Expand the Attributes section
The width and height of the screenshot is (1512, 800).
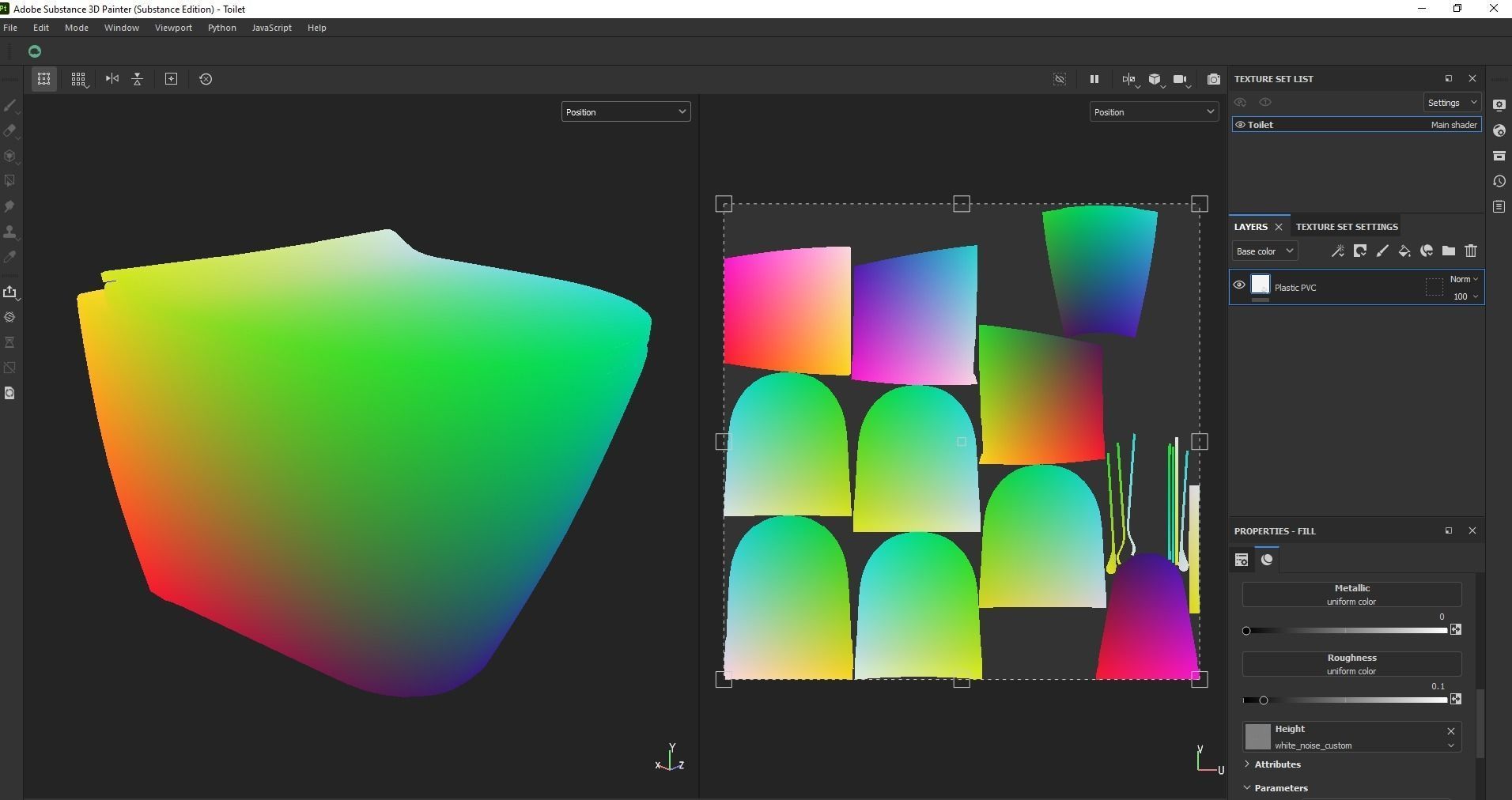(1273, 764)
